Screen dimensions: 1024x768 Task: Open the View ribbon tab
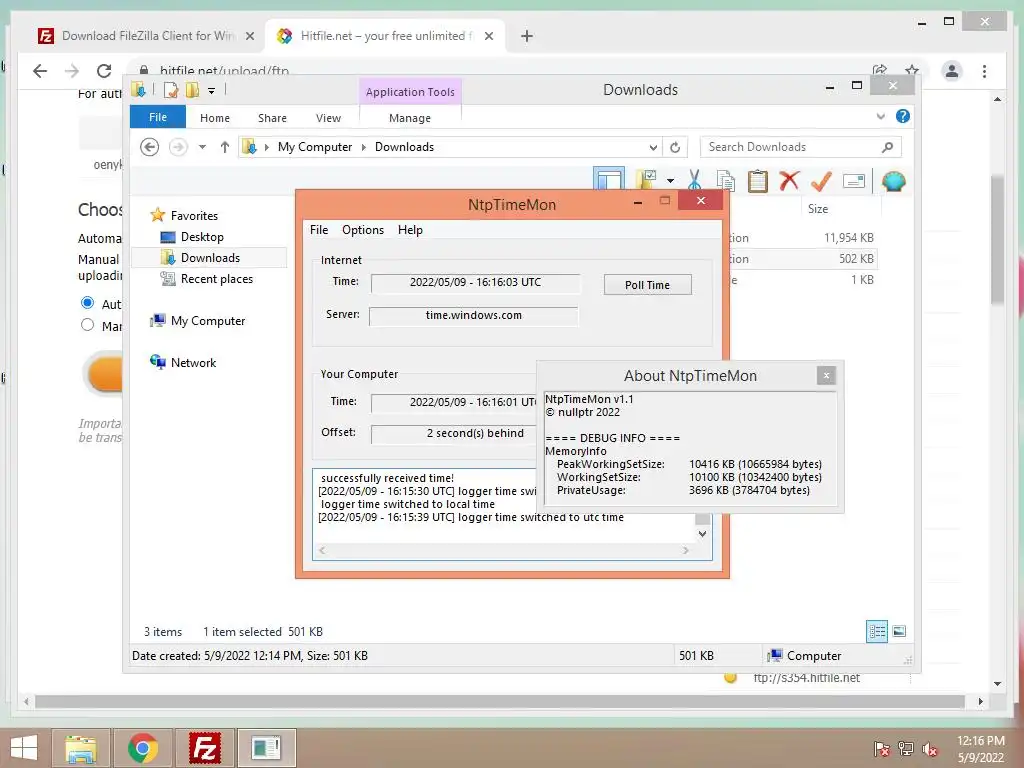tap(328, 118)
